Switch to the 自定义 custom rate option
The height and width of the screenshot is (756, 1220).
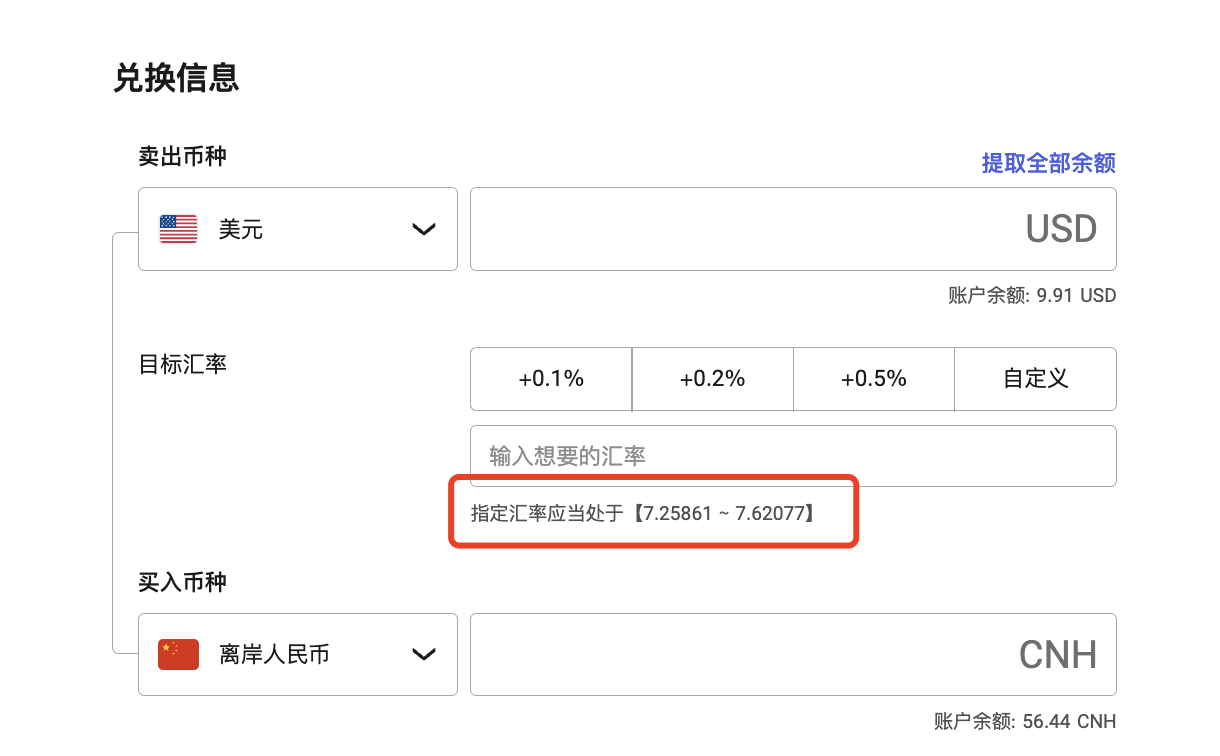[x=1036, y=379]
